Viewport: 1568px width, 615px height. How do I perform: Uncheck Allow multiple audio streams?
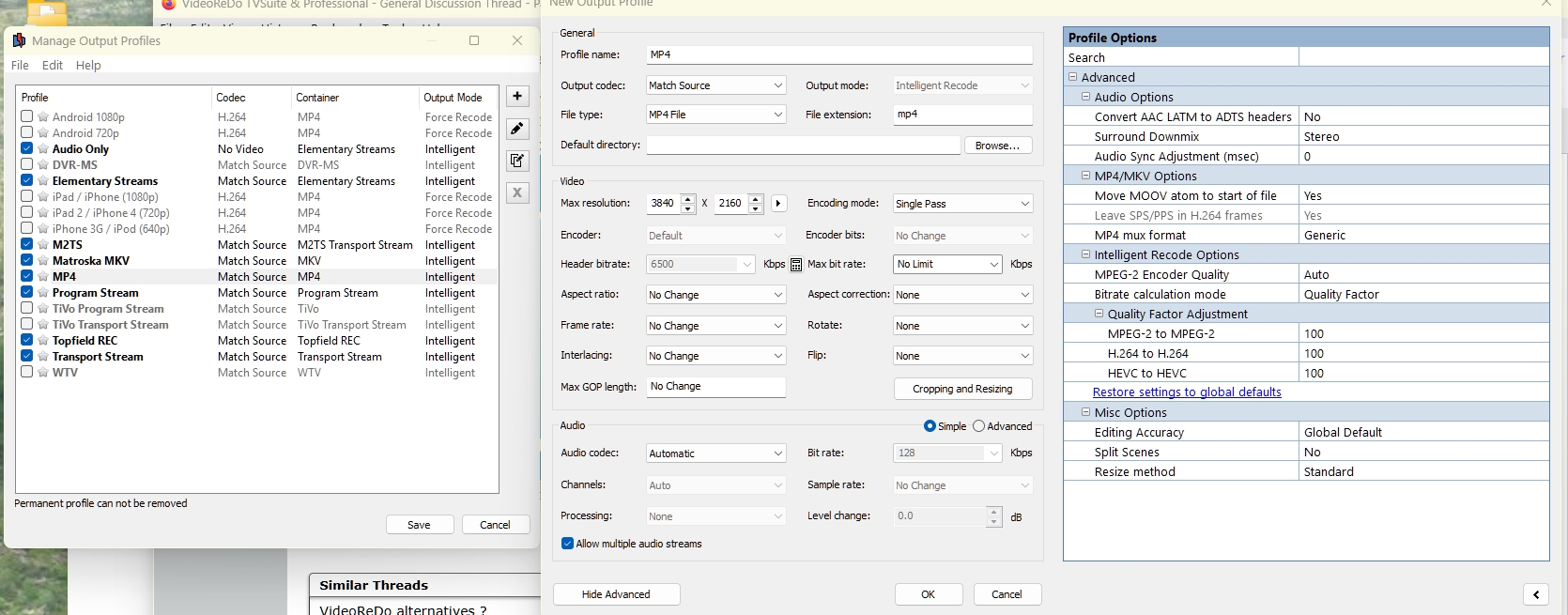click(x=567, y=544)
